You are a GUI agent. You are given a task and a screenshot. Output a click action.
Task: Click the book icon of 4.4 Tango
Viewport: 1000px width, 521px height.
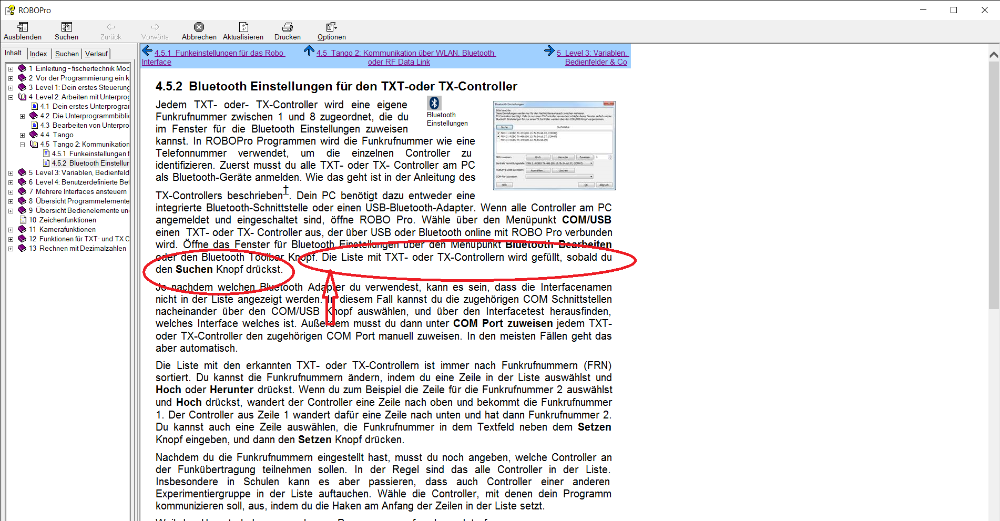pyautogui.click(x=34, y=135)
